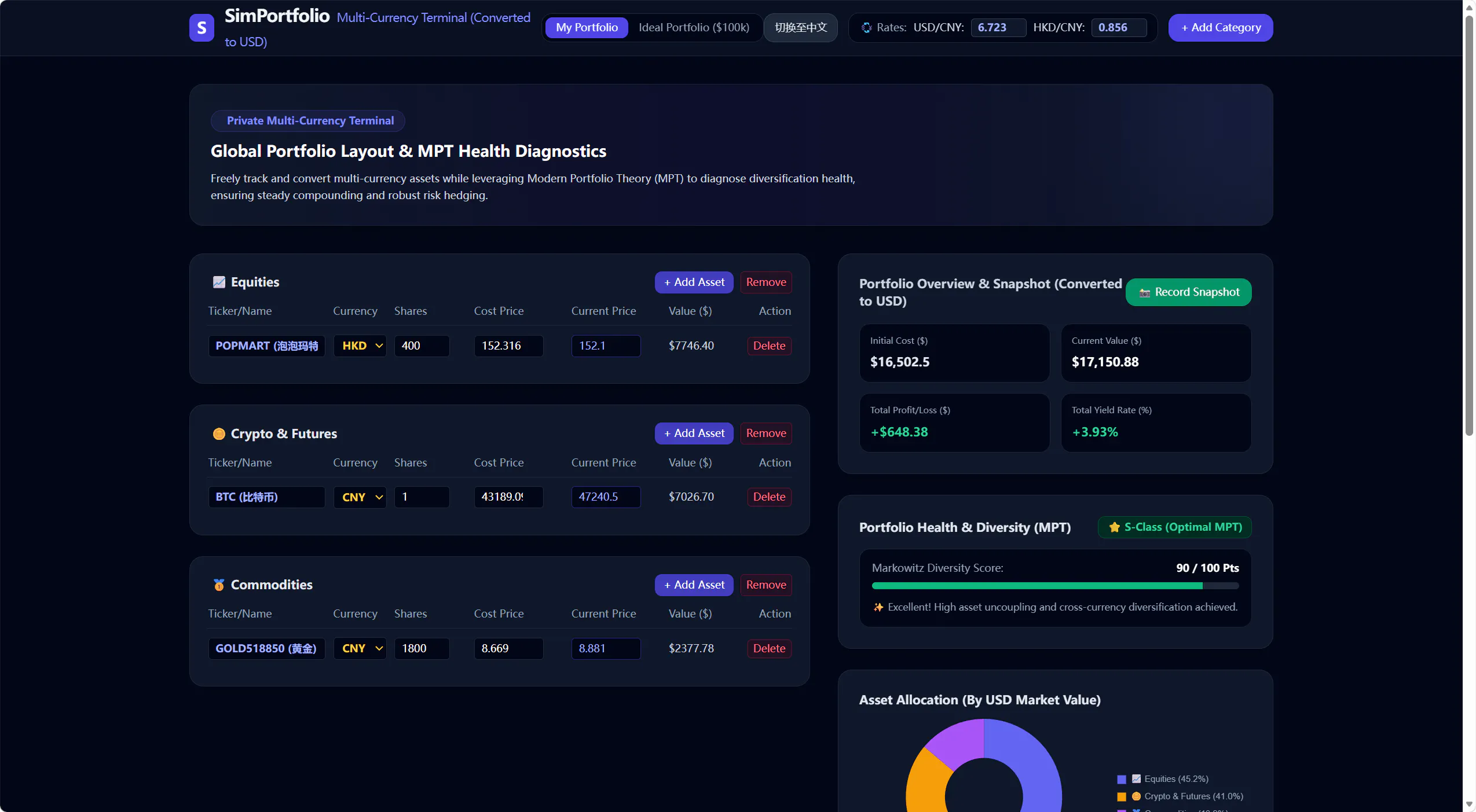
Task: Click the Equities purple legend swatch
Action: [x=1122, y=780]
